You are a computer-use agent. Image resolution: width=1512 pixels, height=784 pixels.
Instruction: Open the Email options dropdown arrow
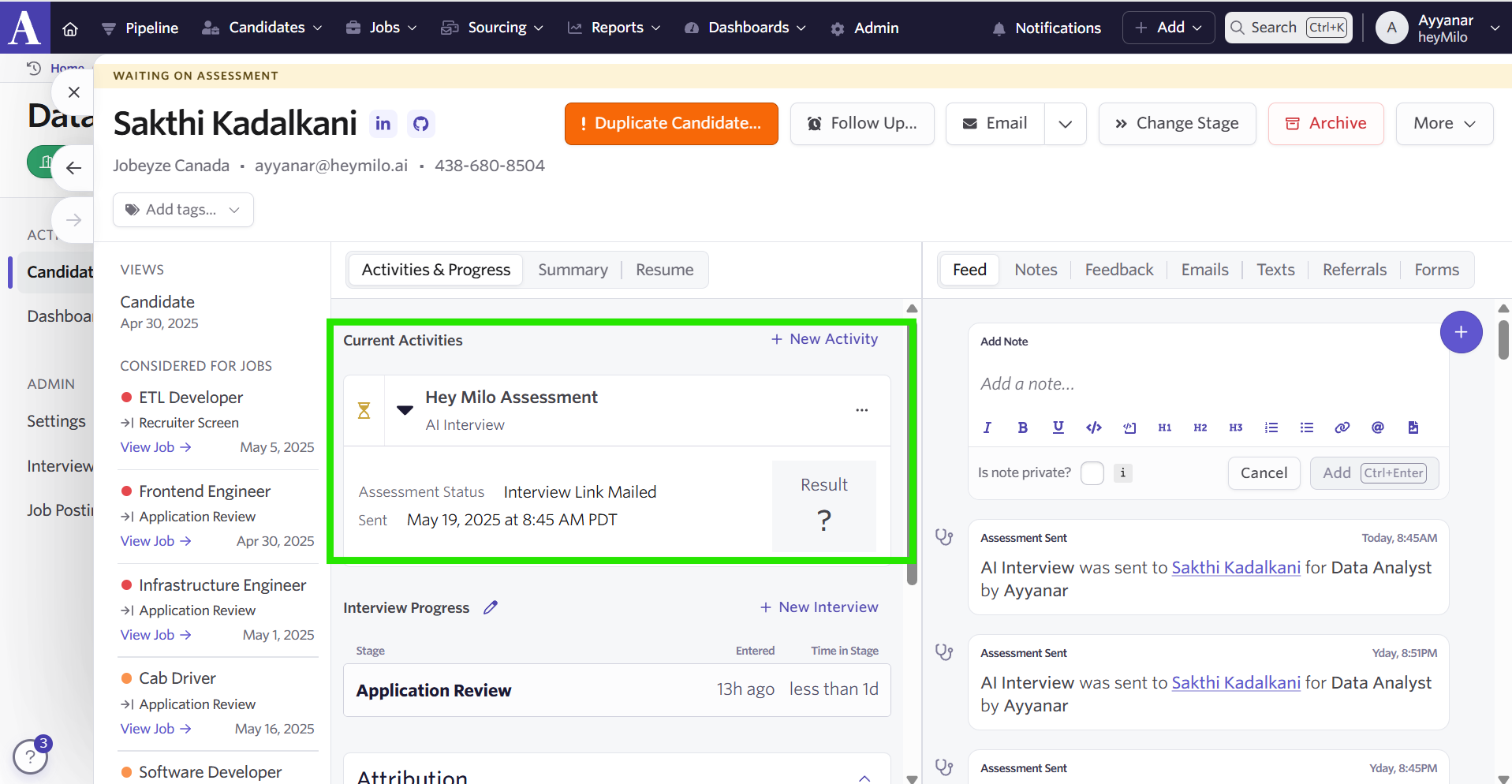click(1065, 124)
